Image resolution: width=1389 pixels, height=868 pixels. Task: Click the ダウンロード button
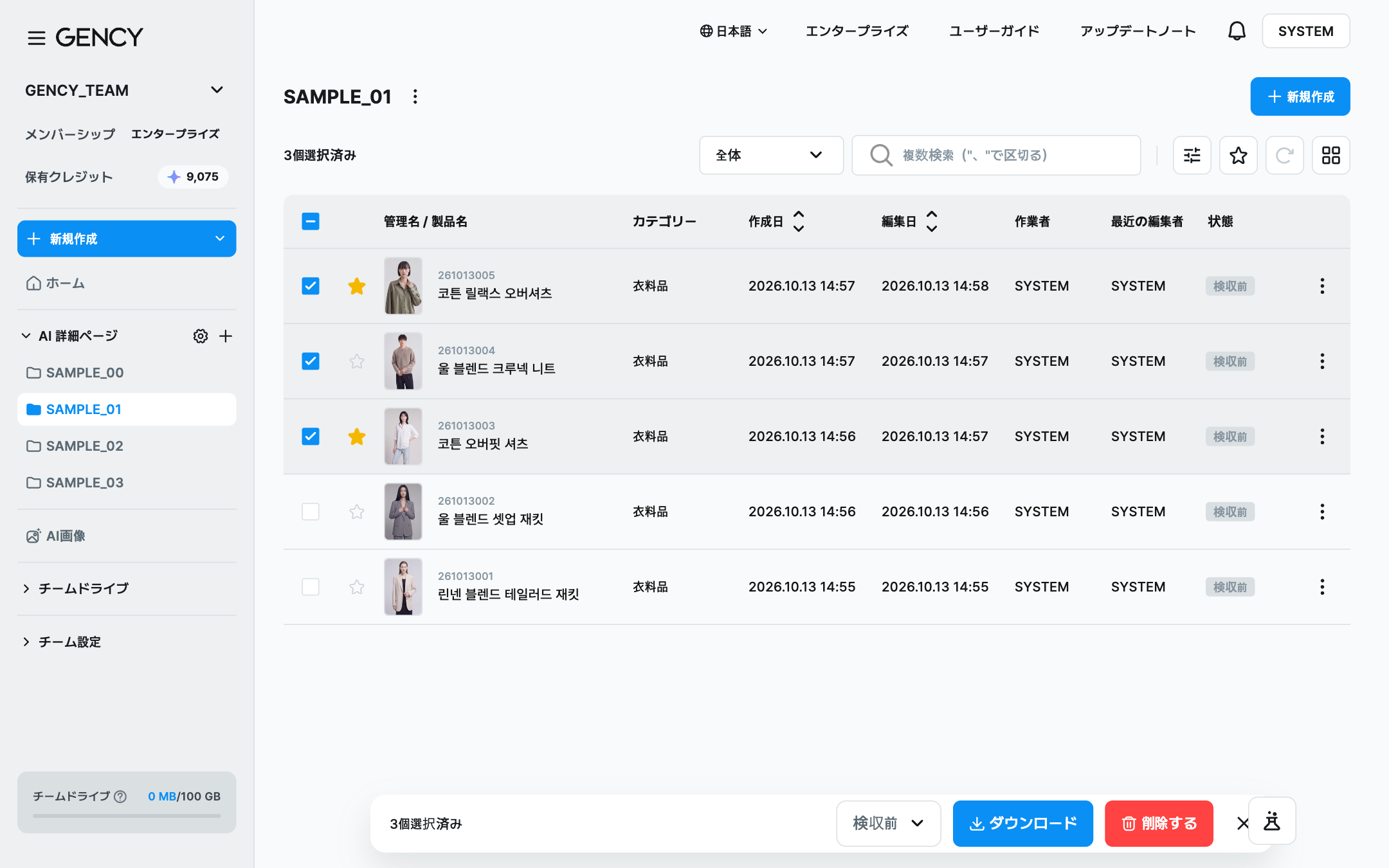pyautogui.click(x=1022, y=824)
